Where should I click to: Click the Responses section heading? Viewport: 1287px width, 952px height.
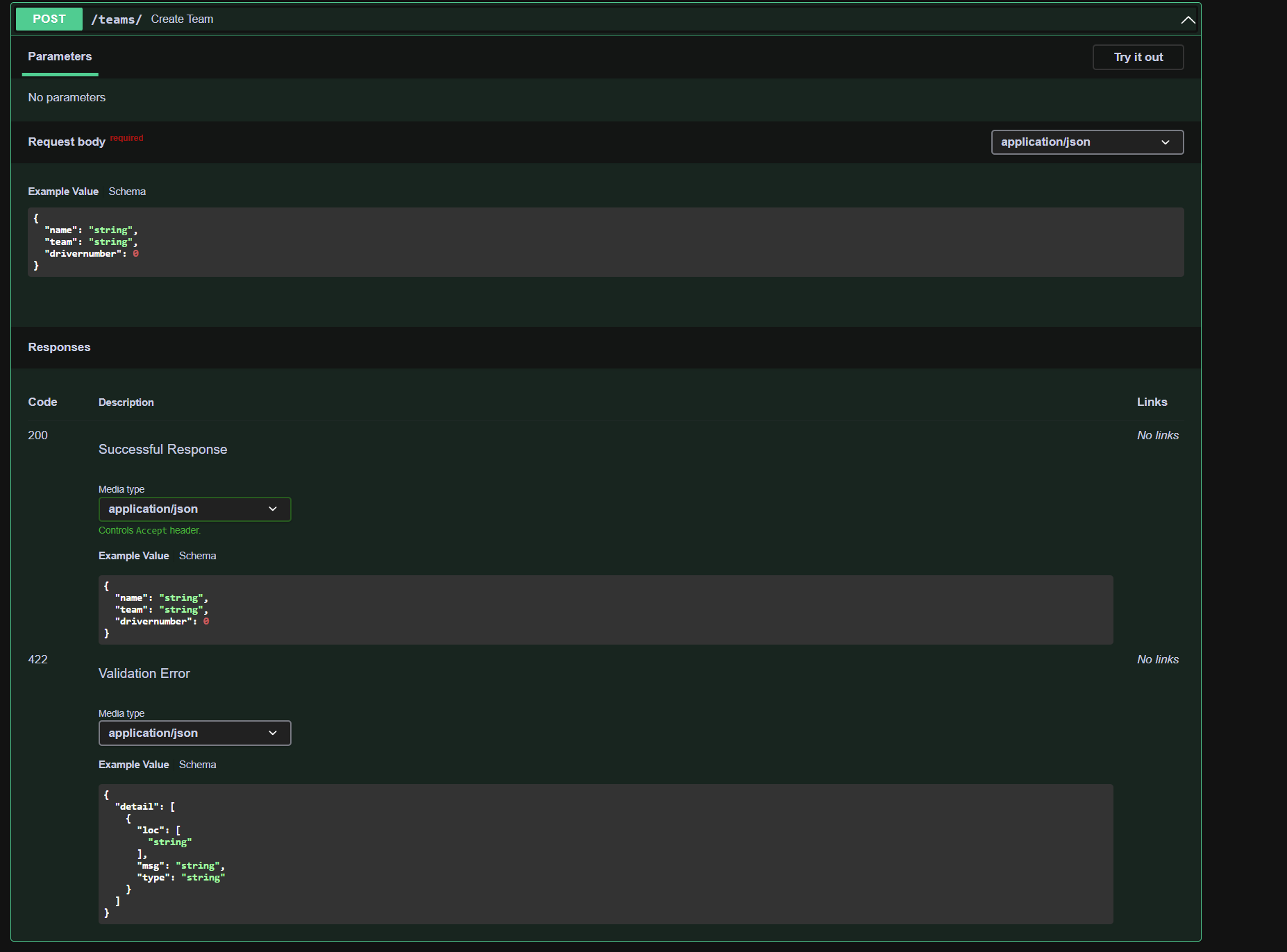click(59, 347)
